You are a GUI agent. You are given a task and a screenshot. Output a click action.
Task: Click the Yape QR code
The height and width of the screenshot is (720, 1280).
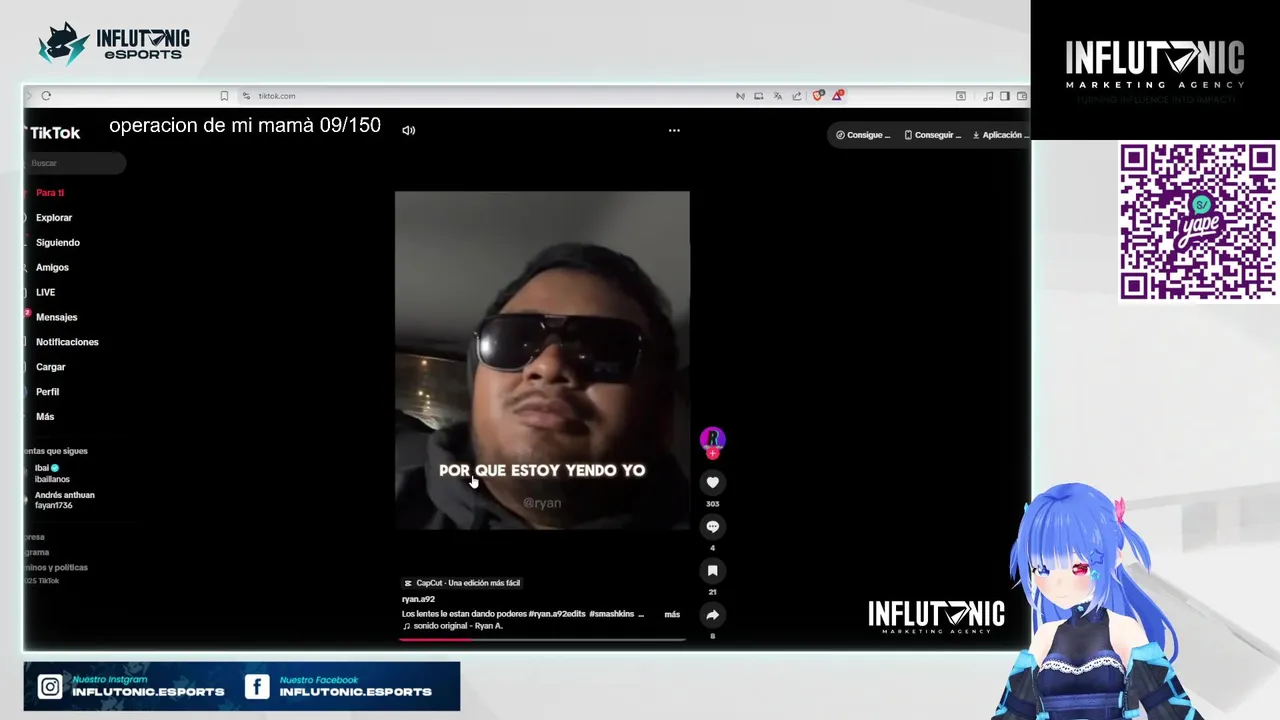pos(1197,221)
